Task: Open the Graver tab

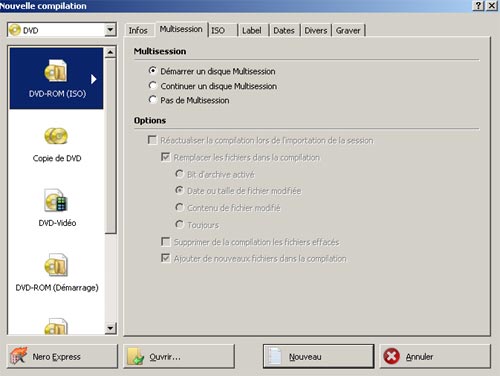Action: point(348,30)
